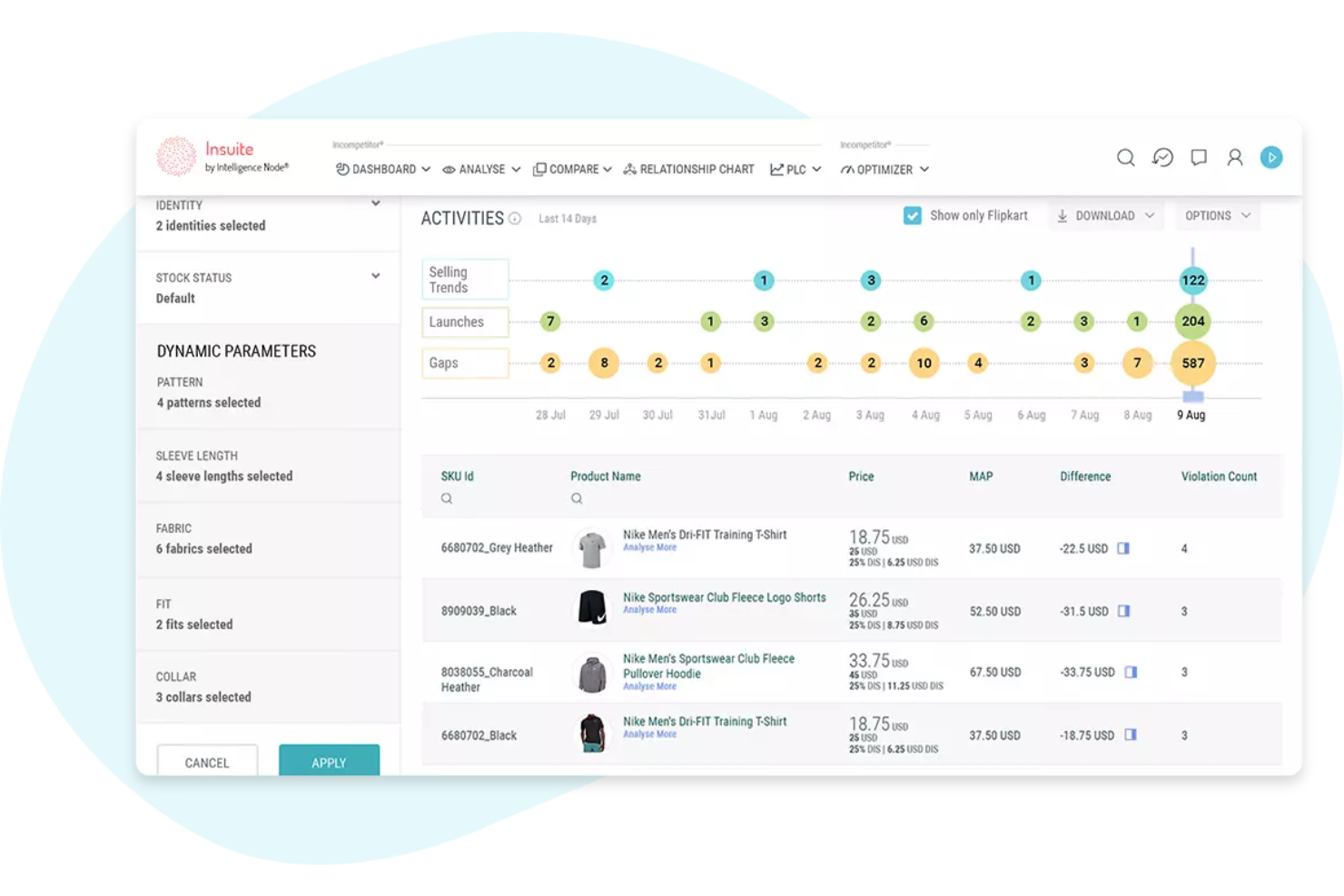Click the Insuite logo
The width and height of the screenshot is (1344, 896).
[222, 156]
